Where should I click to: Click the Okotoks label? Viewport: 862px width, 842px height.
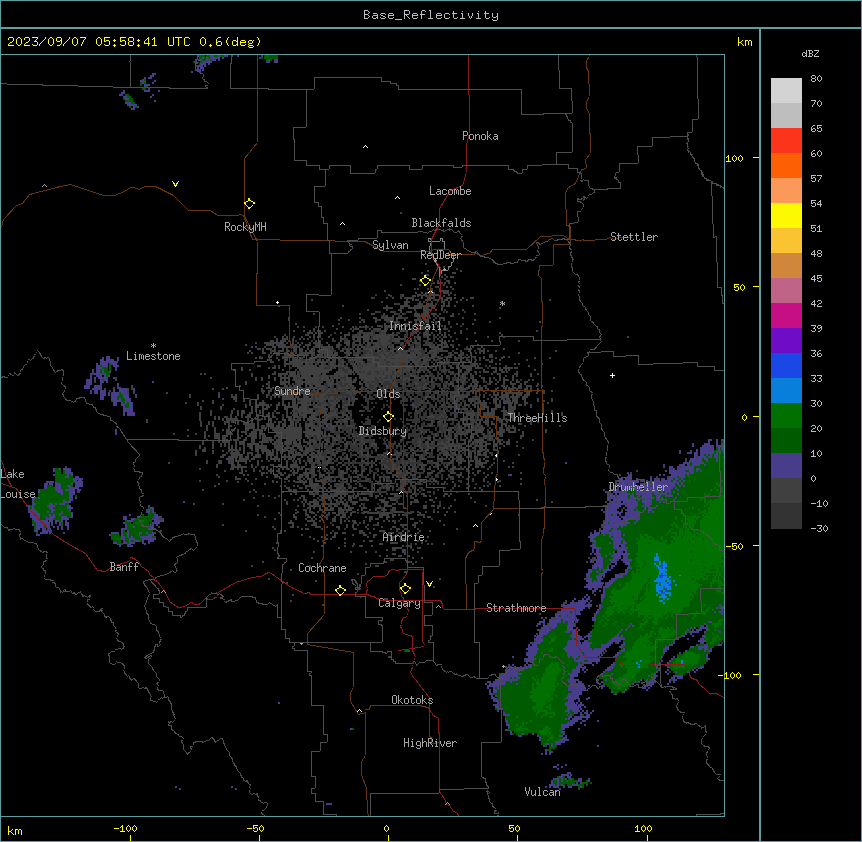point(412,700)
